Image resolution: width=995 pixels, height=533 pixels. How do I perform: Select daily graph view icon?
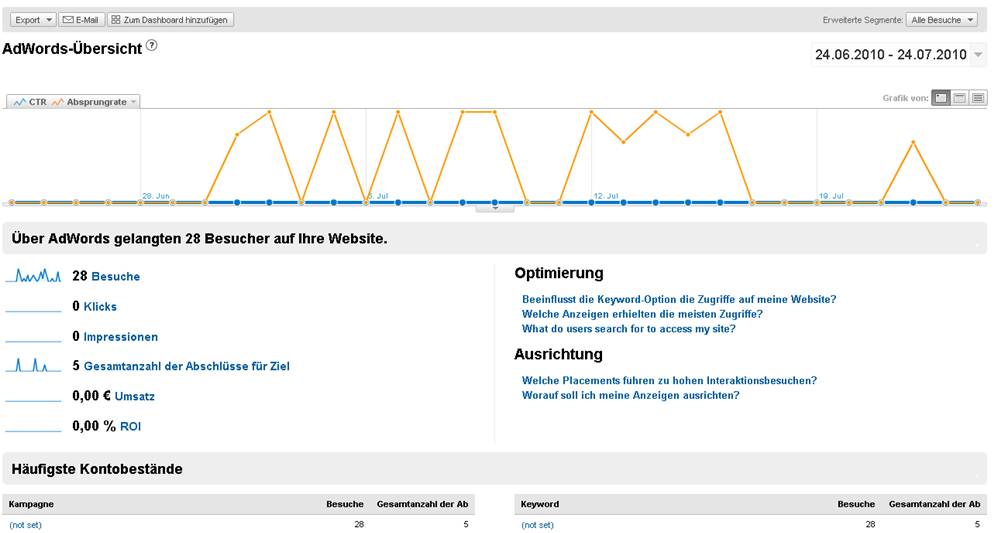(941, 98)
